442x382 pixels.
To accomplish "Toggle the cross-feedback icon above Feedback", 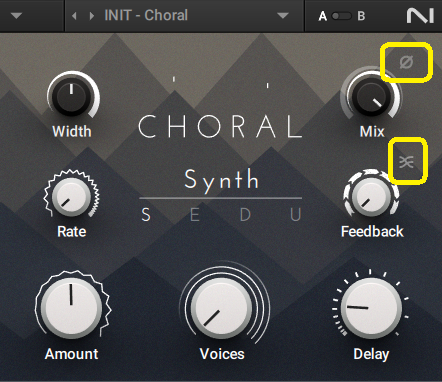I will coord(407,162).
